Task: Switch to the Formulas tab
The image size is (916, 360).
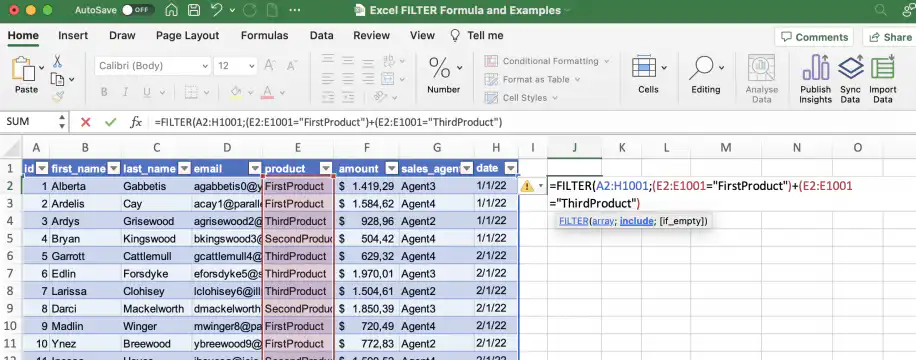Action: 265,36
